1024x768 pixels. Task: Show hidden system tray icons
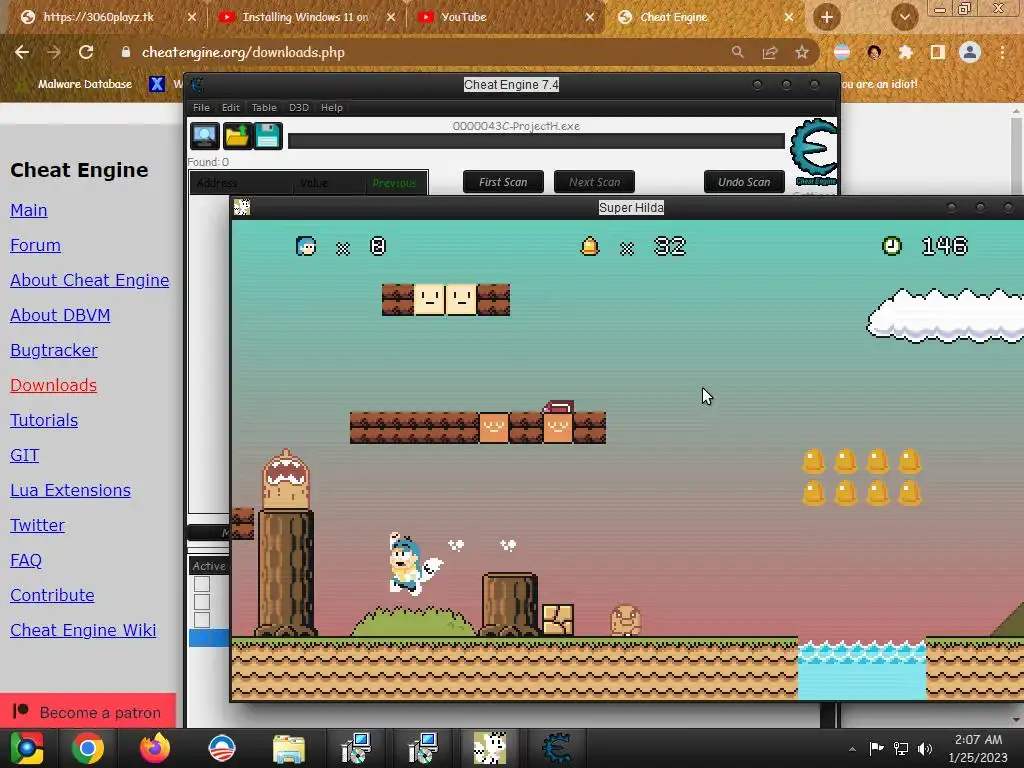click(x=852, y=748)
